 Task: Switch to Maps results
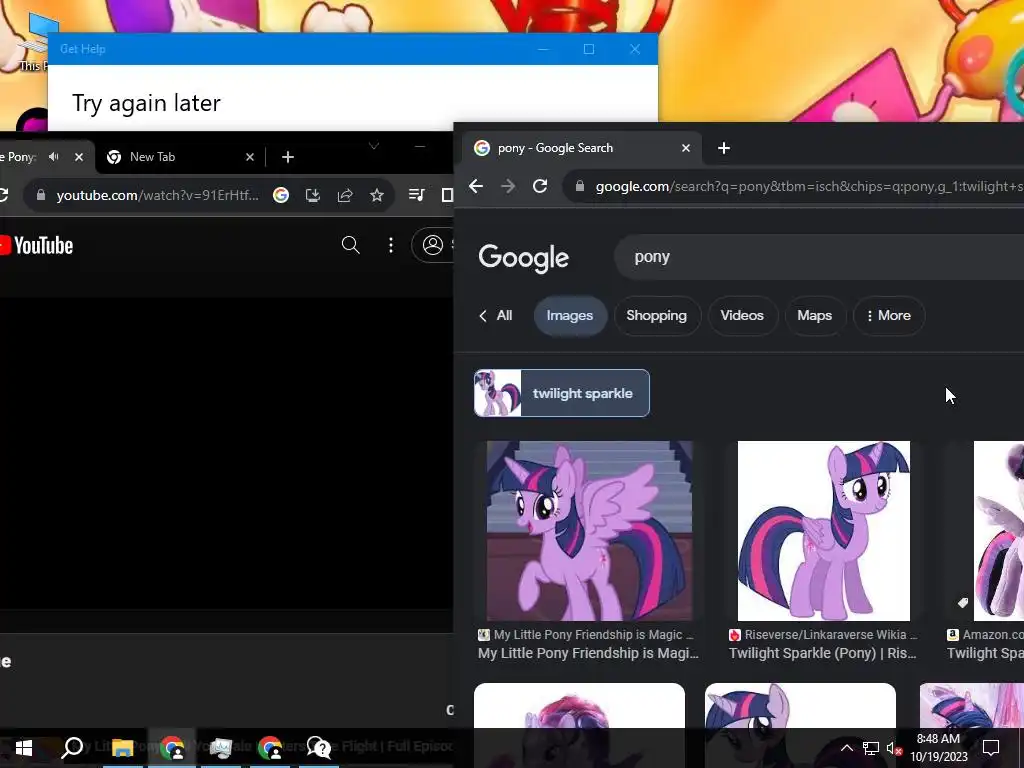point(814,315)
